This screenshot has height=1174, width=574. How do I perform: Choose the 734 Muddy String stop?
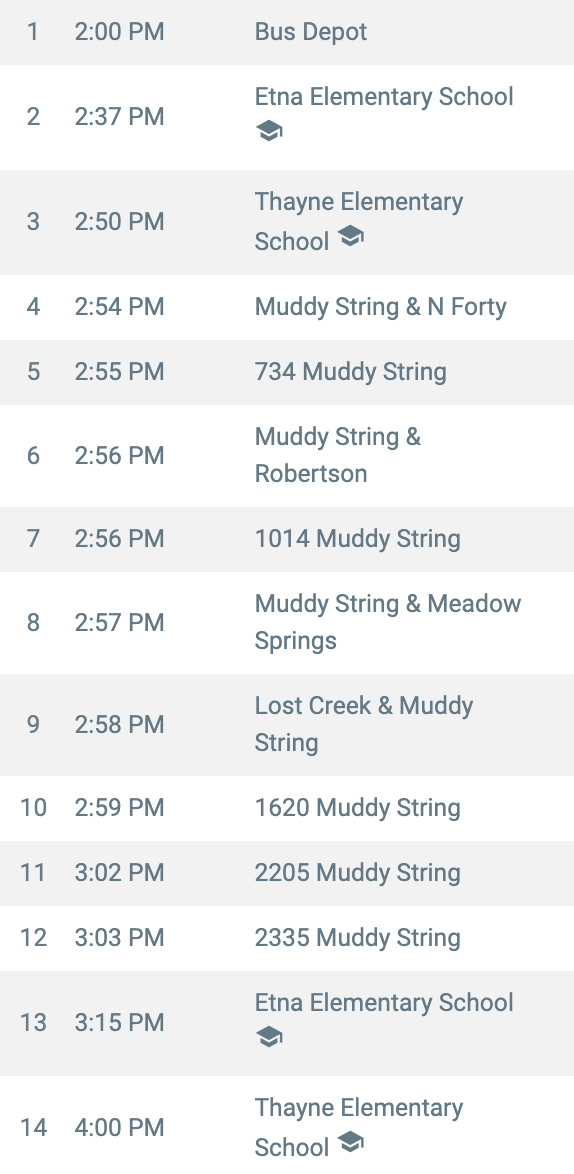(x=287, y=372)
